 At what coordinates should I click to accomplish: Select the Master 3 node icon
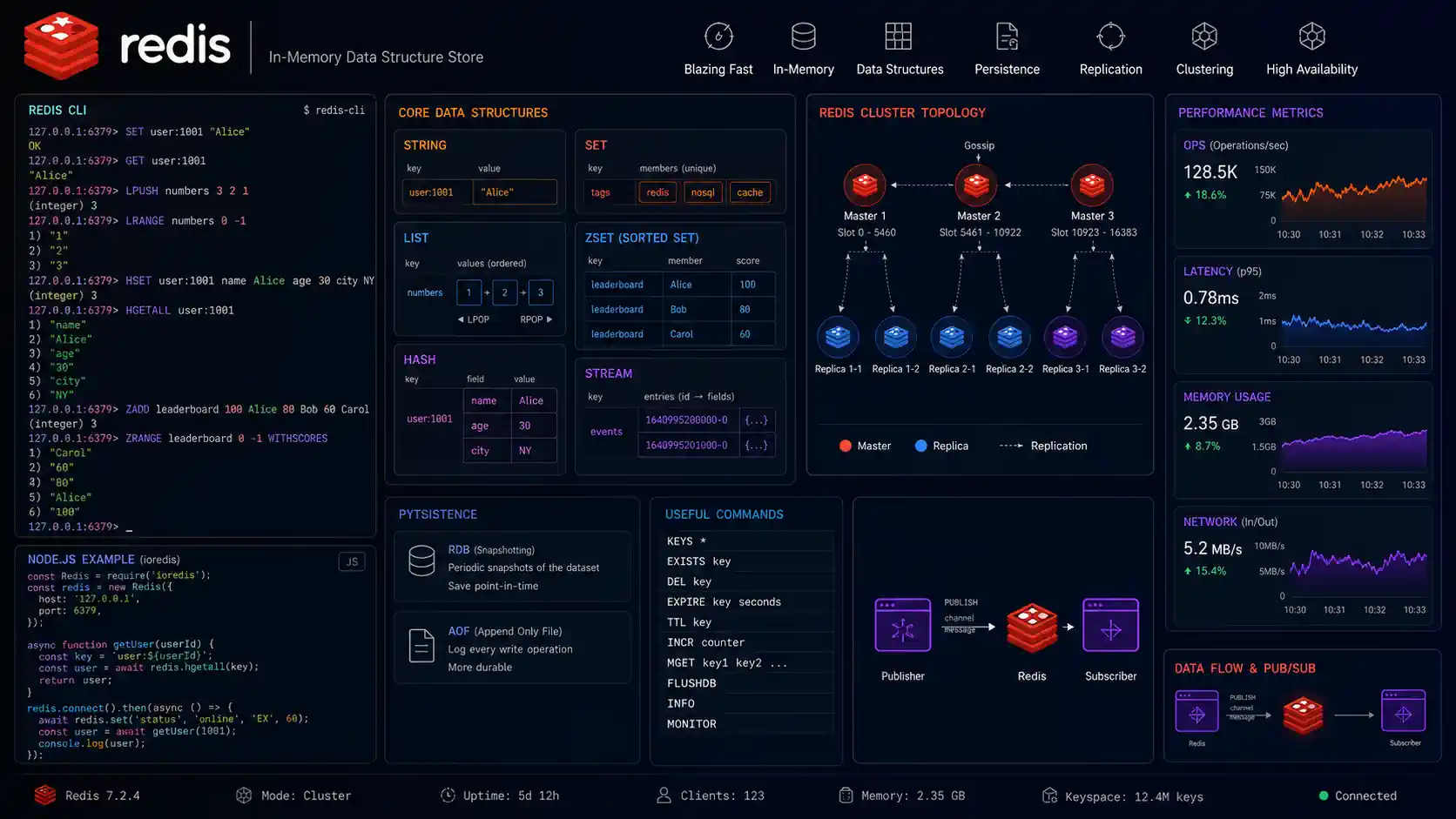coord(1092,185)
